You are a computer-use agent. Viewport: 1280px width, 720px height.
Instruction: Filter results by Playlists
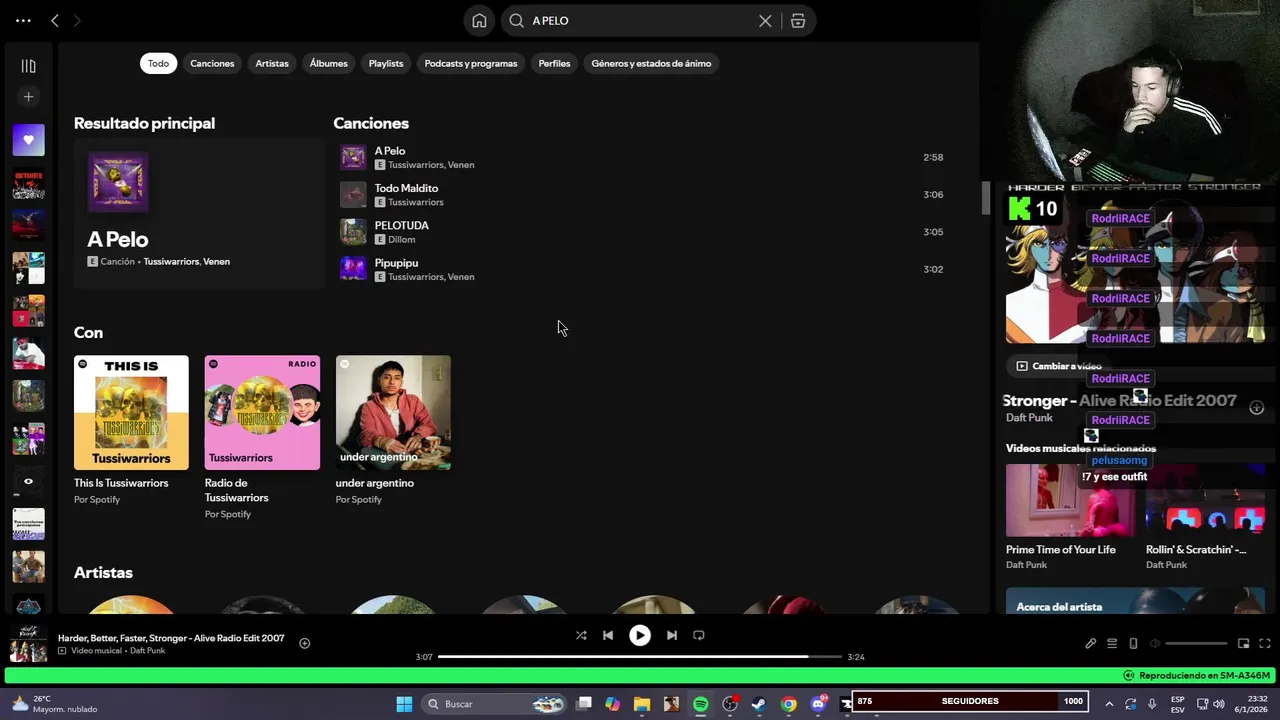[386, 63]
